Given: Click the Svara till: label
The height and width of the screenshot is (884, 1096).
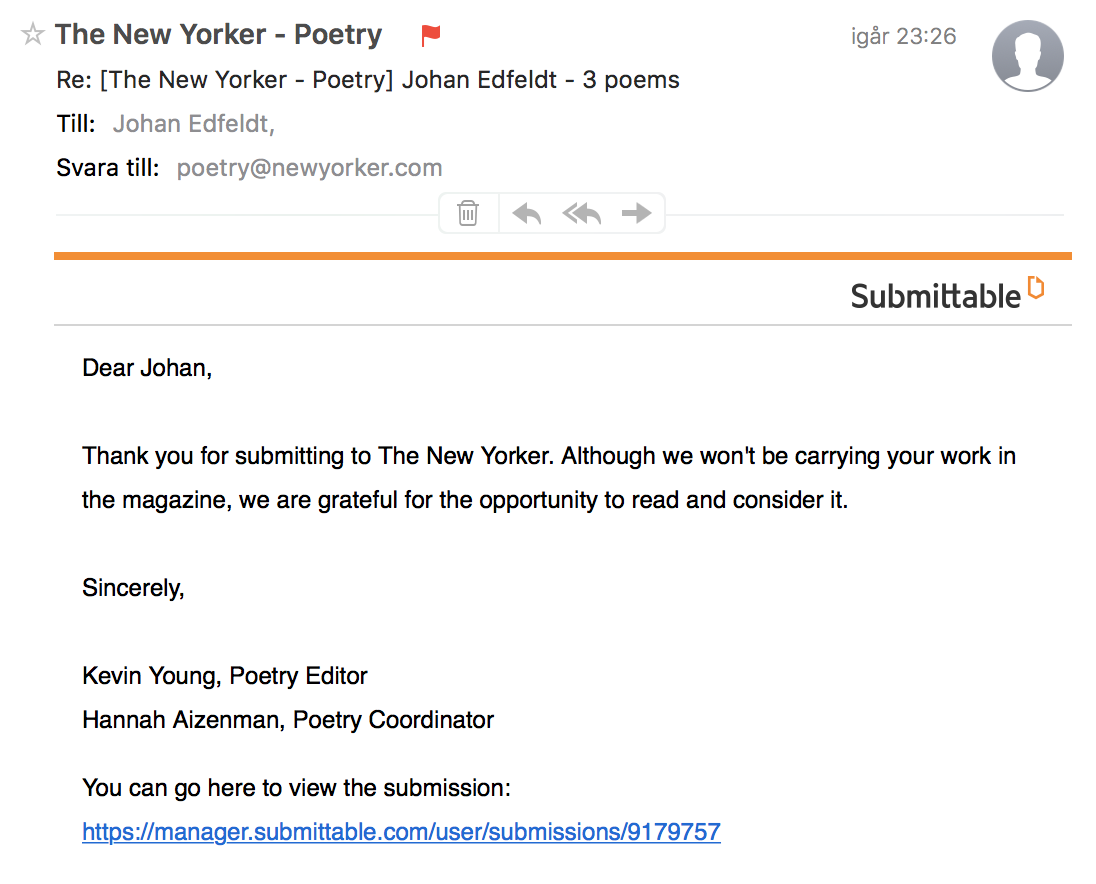Looking at the screenshot, I should (108, 168).
